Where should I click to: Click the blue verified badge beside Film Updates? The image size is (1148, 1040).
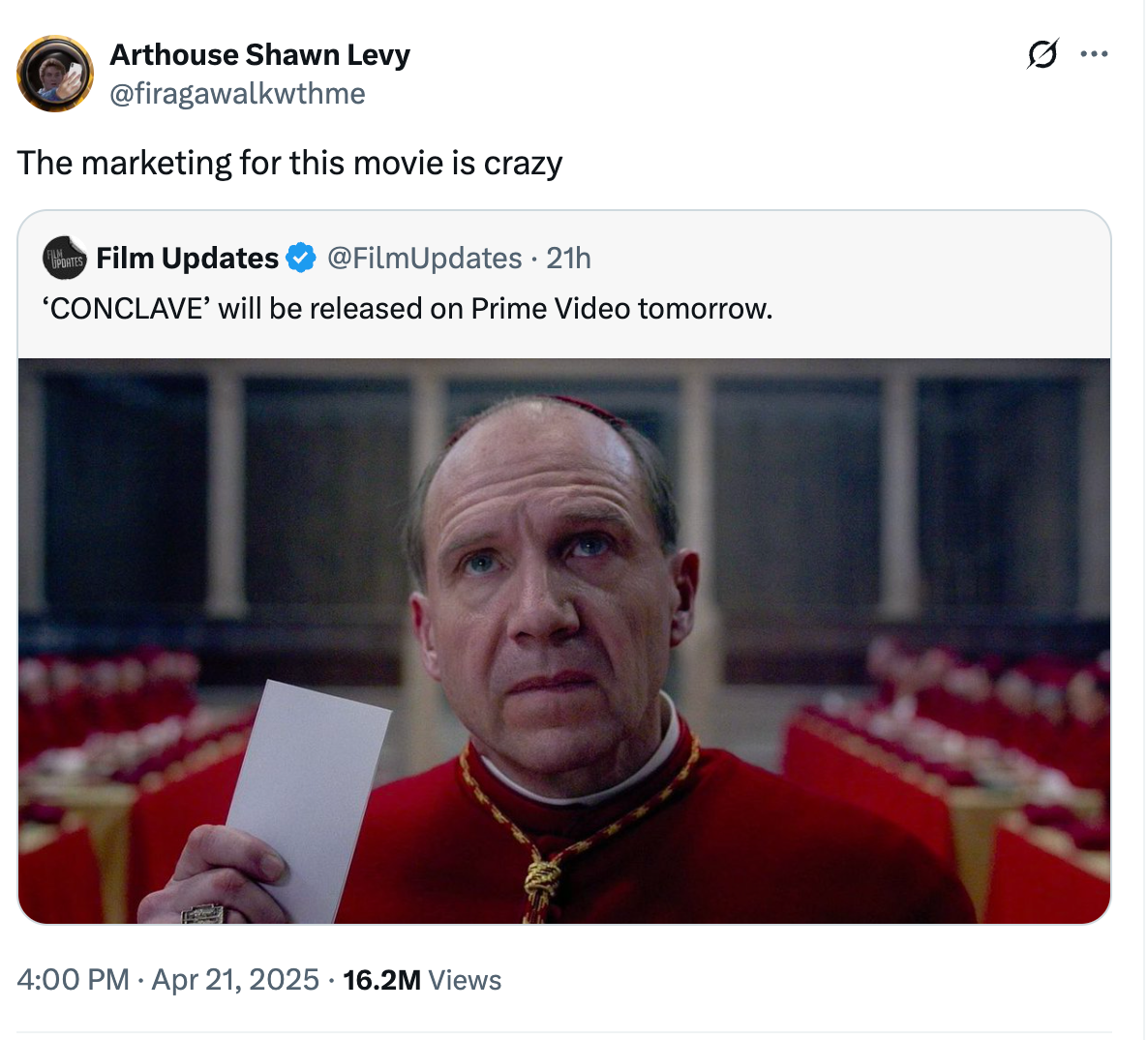298,258
